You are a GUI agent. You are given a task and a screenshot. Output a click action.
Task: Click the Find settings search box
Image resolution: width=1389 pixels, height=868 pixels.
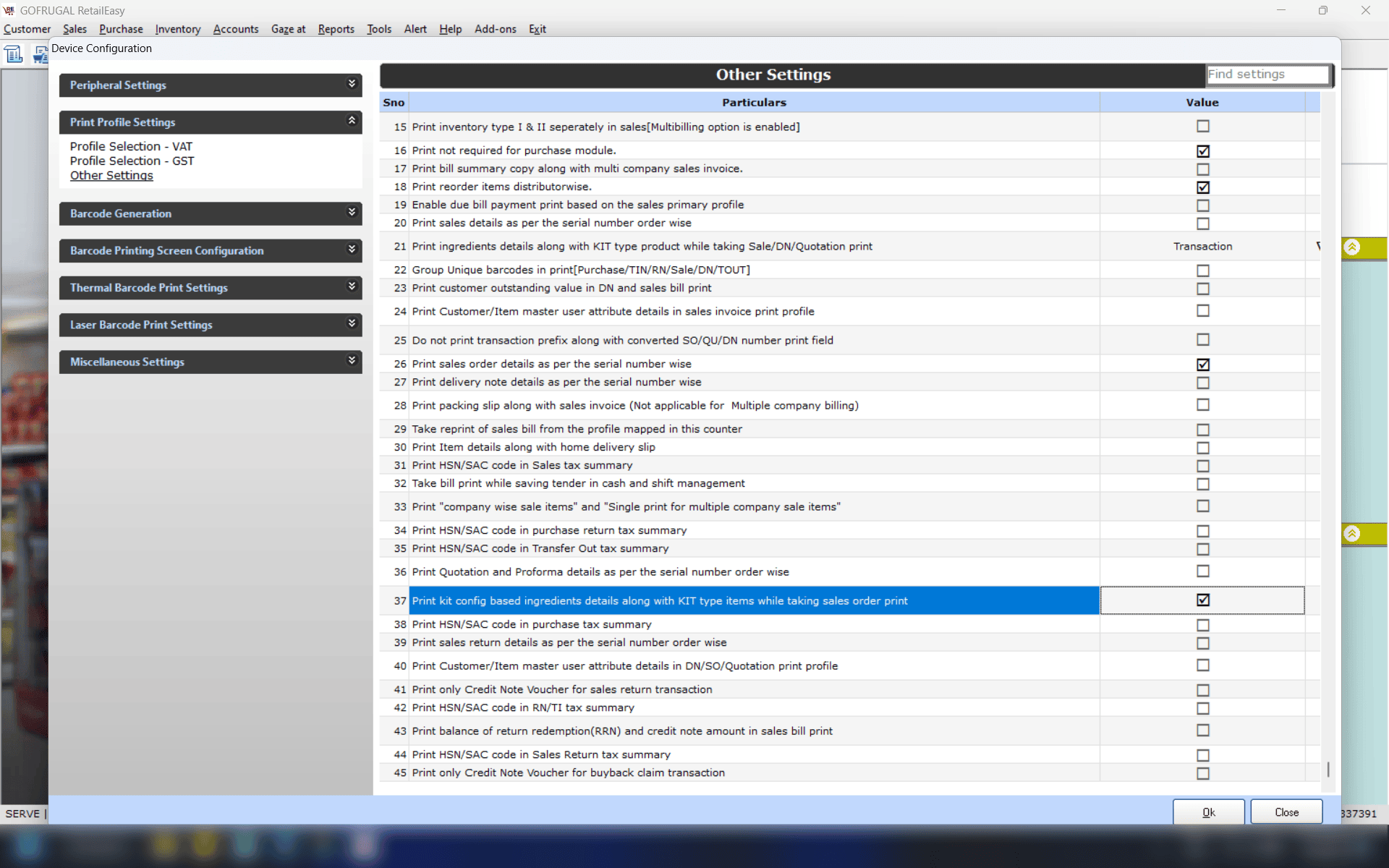coord(1266,75)
